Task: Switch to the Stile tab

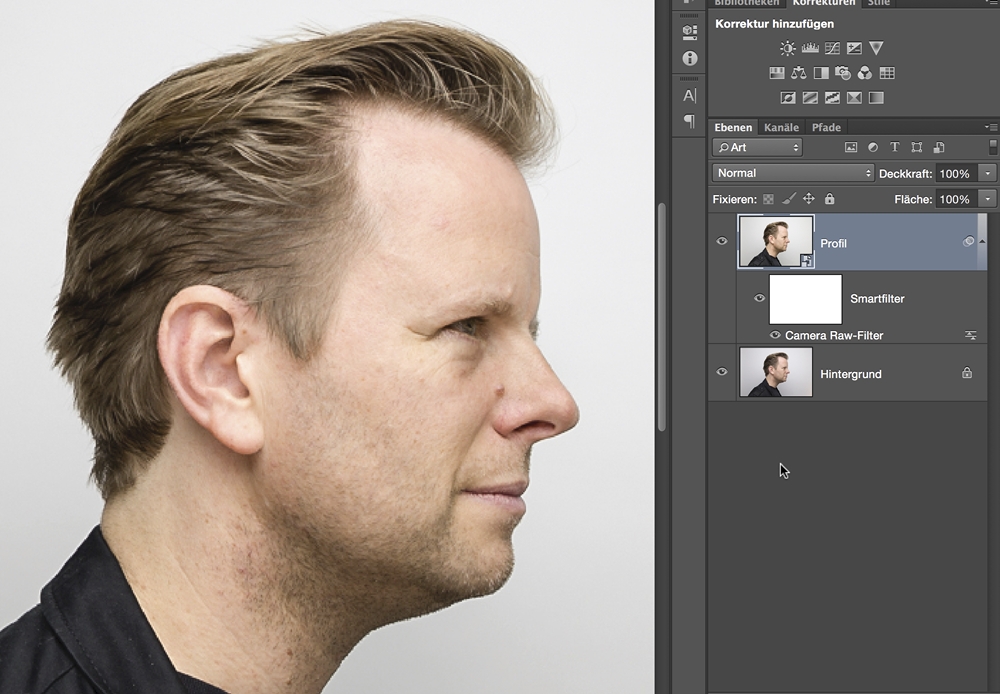Action: click(x=878, y=3)
